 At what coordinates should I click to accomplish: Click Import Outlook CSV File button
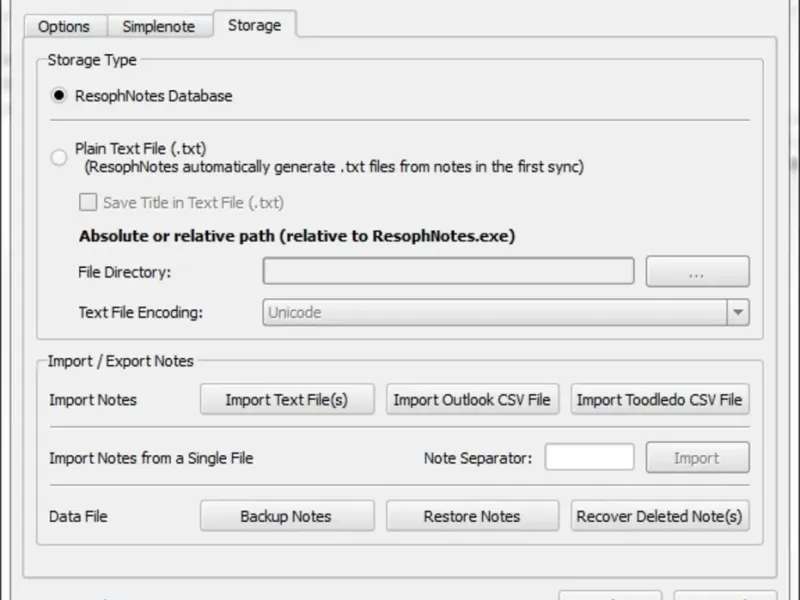click(x=472, y=400)
